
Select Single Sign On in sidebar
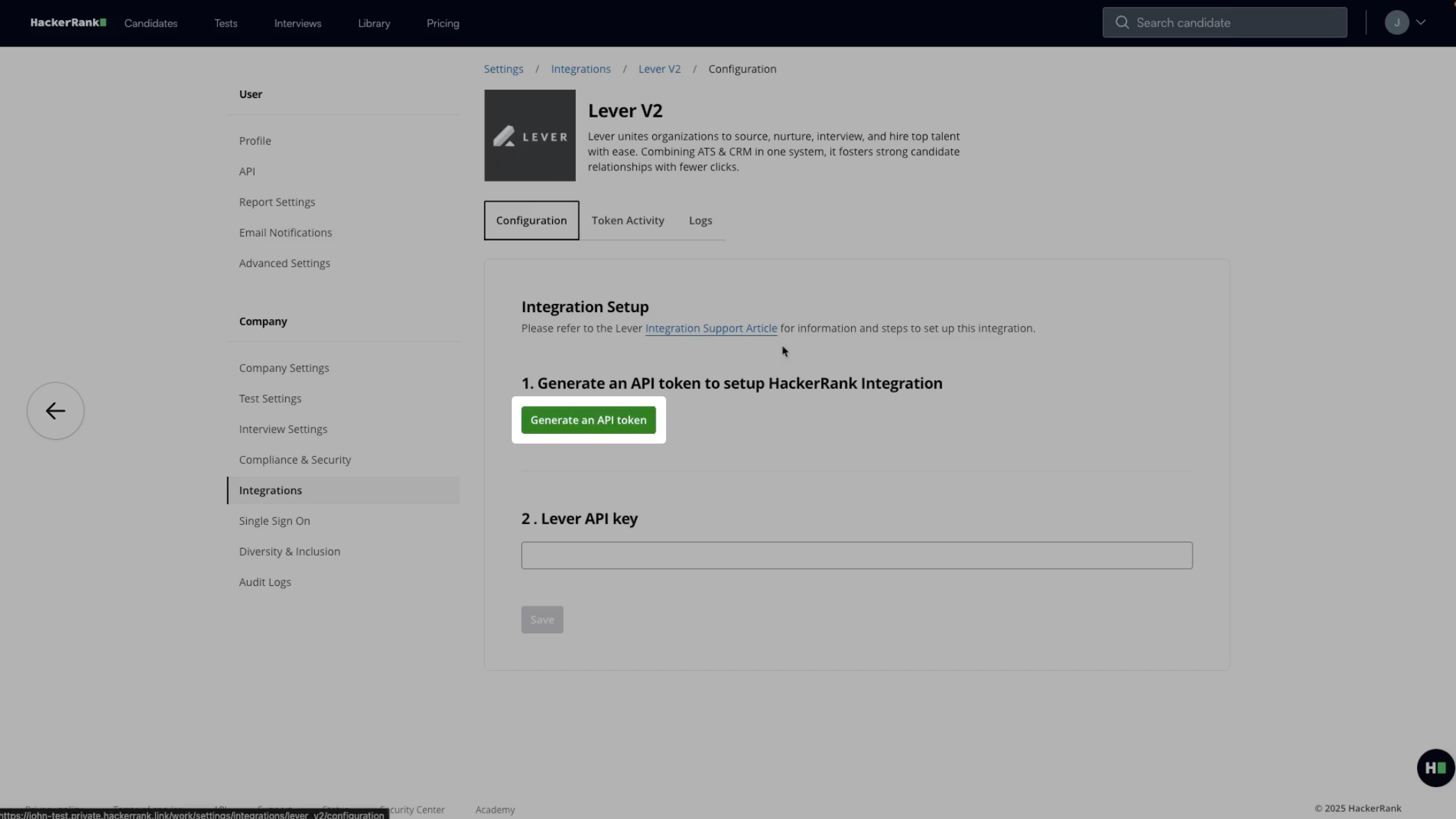click(x=275, y=521)
